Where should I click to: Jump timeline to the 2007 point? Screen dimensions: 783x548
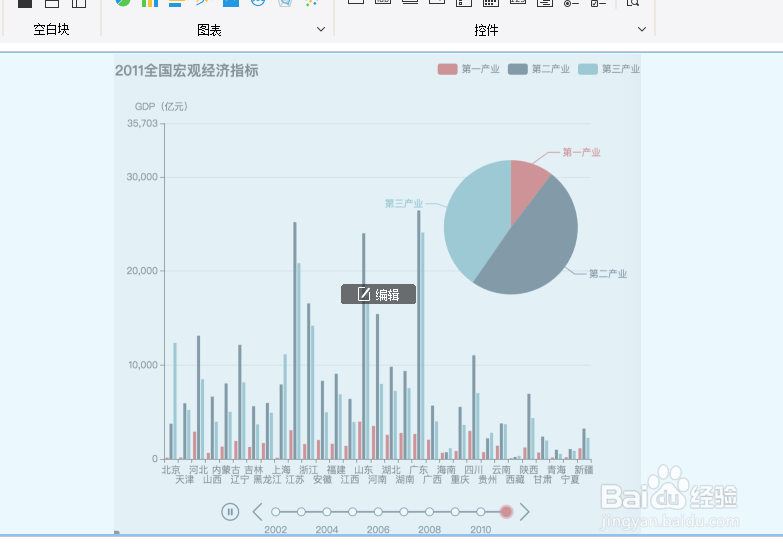(x=403, y=512)
